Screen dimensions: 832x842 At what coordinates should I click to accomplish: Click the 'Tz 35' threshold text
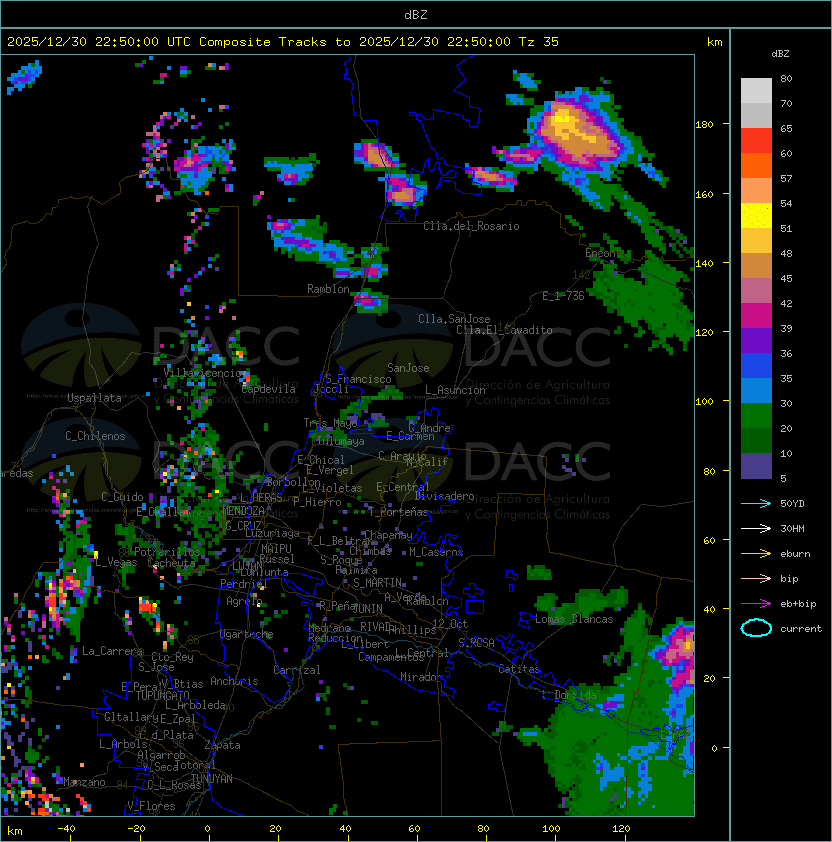539,42
